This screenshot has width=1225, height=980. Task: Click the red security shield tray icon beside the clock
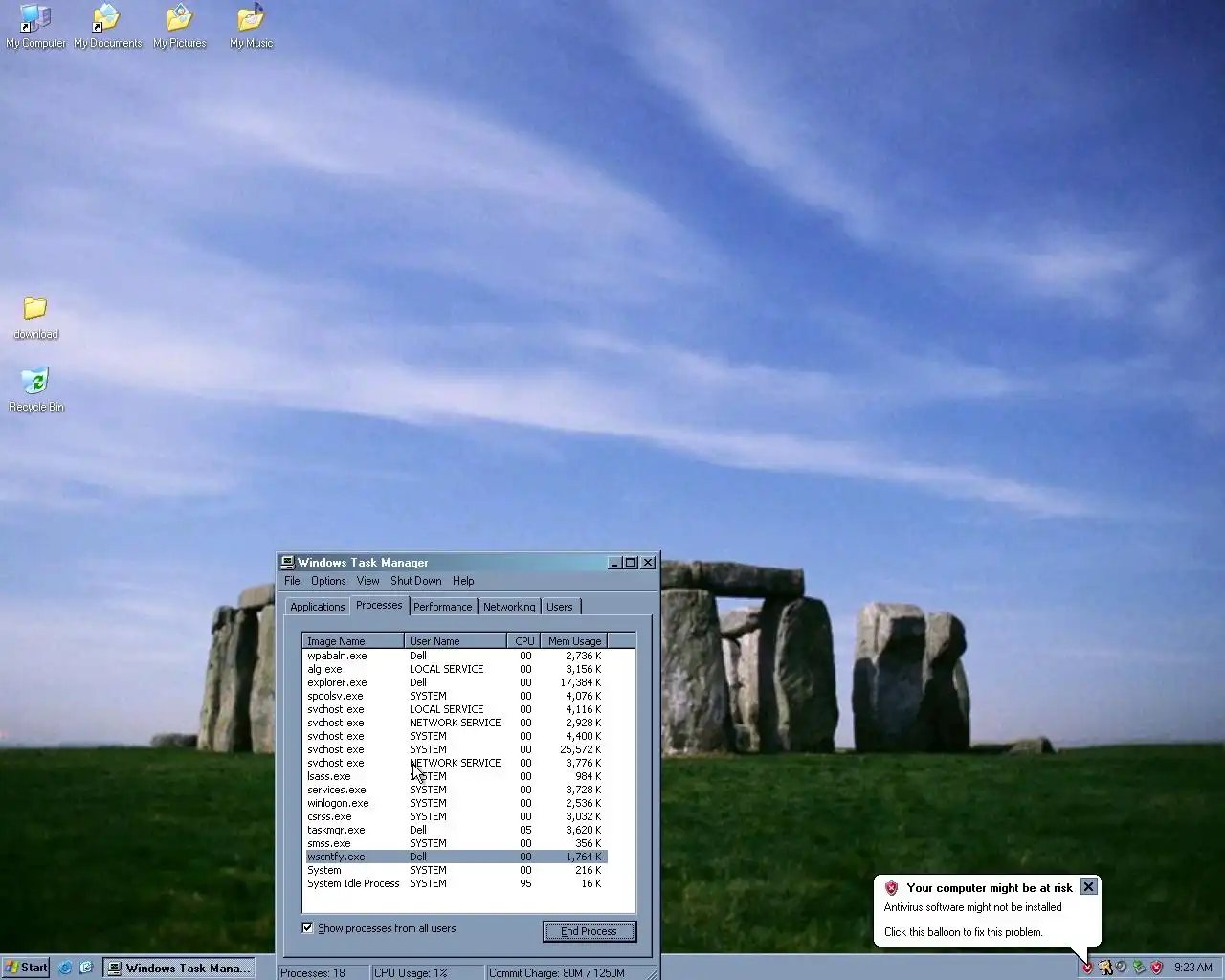click(x=1156, y=968)
